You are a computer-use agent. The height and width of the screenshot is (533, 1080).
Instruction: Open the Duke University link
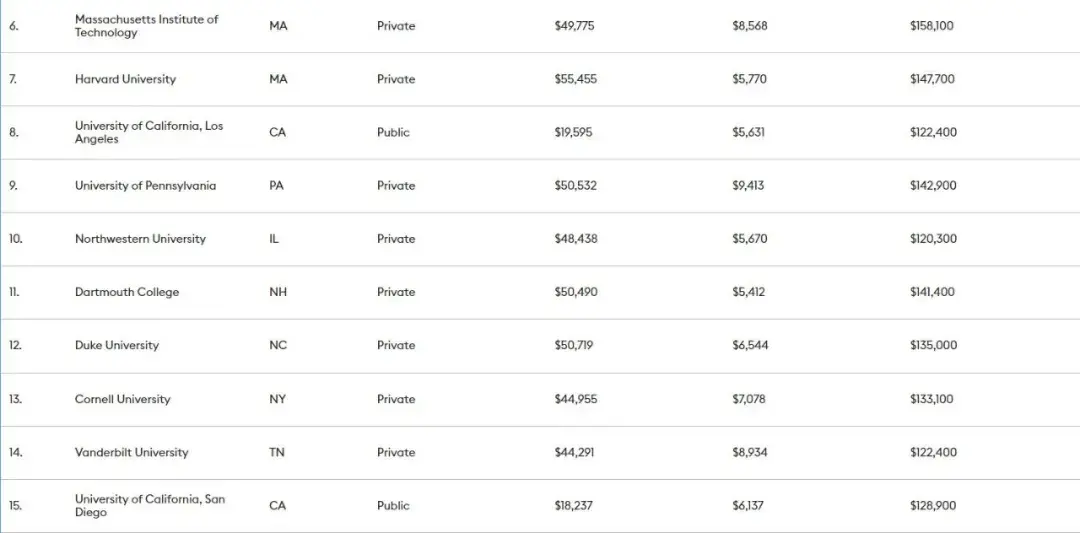pos(116,345)
